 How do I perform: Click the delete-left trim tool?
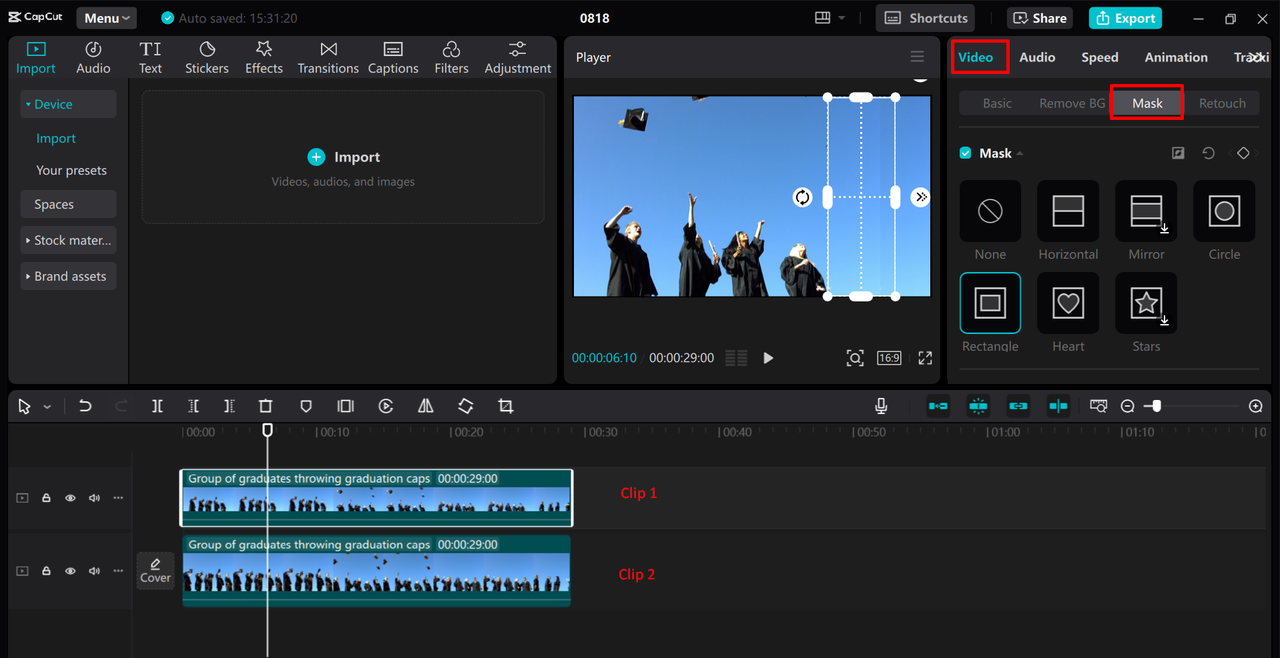coord(193,406)
